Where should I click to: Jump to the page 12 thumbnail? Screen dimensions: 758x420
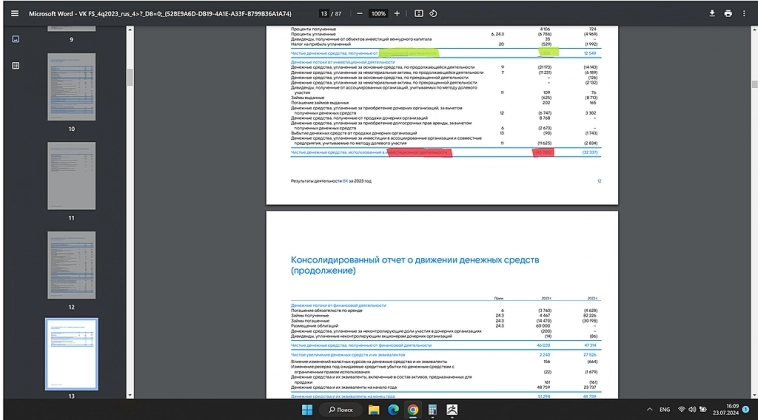(x=71, y=264)
